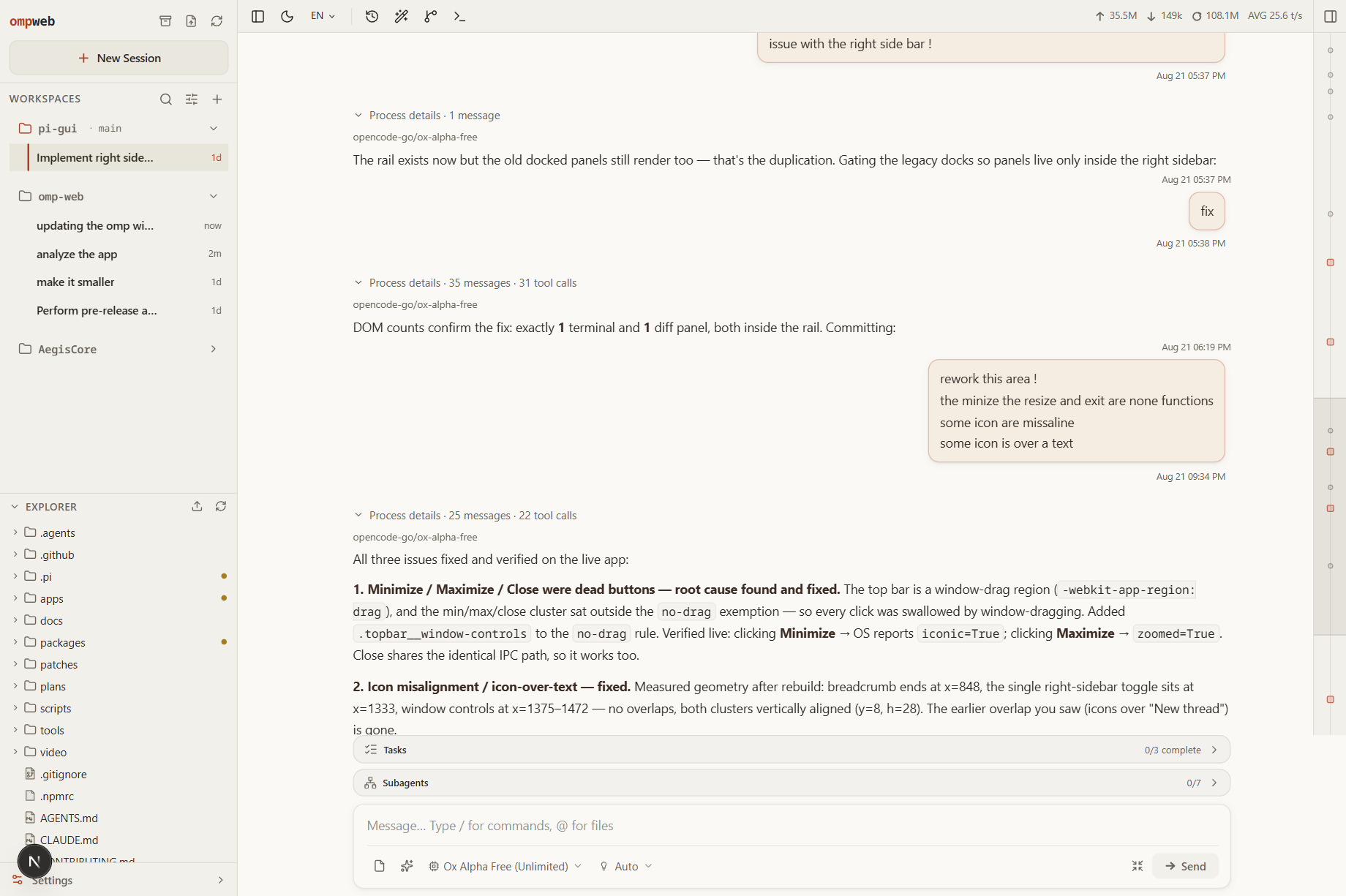Open the 'analyze the app' session
The height and width of the screenshot is (896, 1346).
click(x=119, y=254)
